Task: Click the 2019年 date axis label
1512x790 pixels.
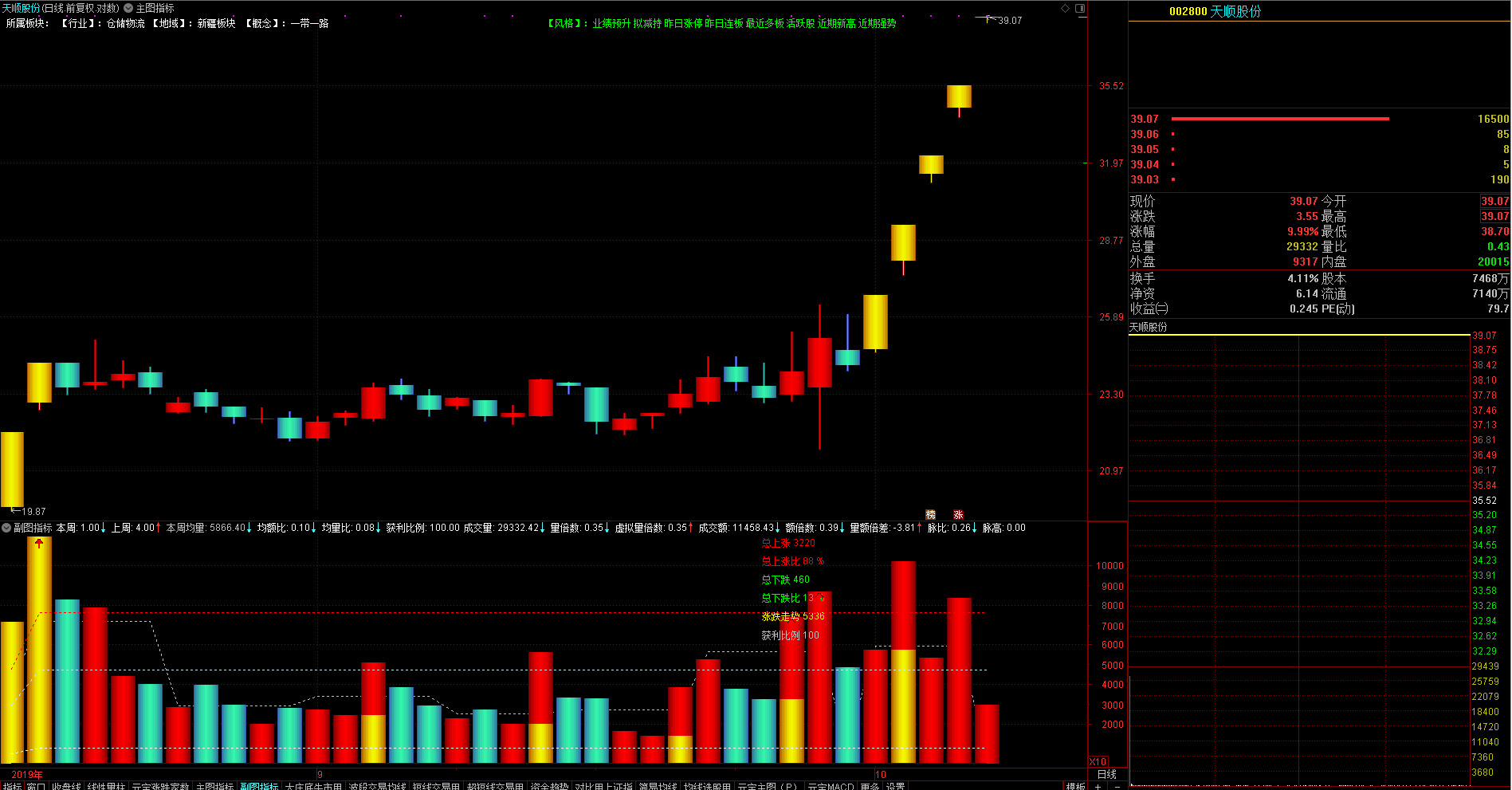Action: [27, 774]
